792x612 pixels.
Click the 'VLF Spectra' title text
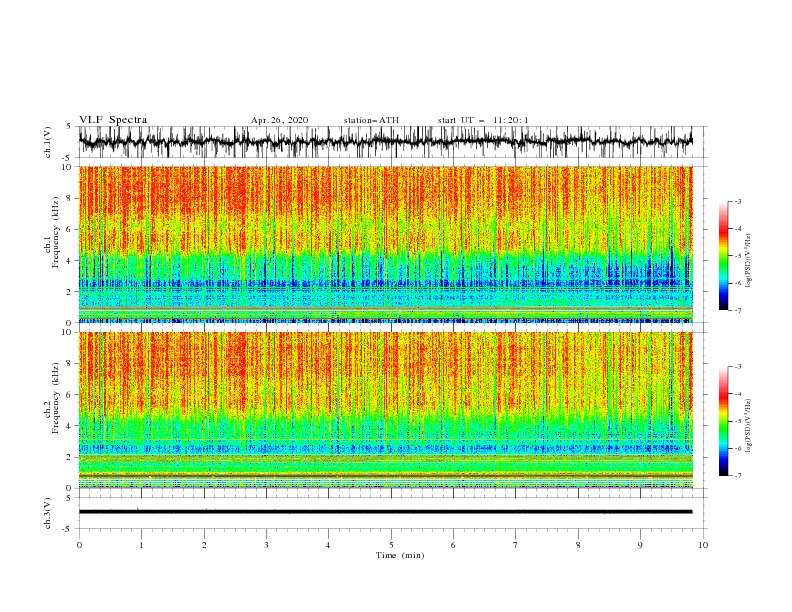point(113,120)
